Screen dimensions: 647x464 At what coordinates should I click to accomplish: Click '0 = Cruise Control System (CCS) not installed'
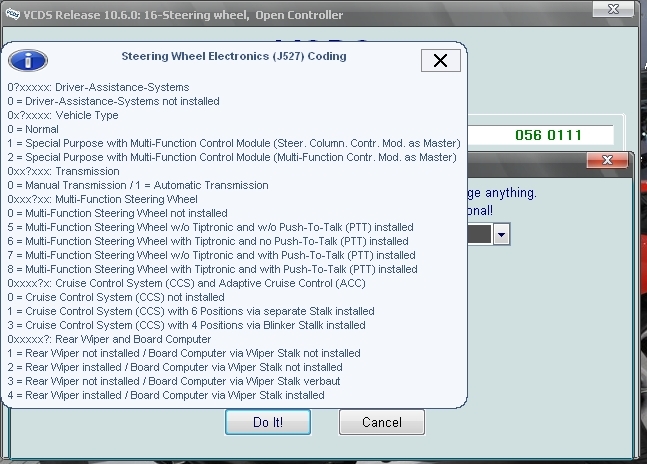(116, 298)
